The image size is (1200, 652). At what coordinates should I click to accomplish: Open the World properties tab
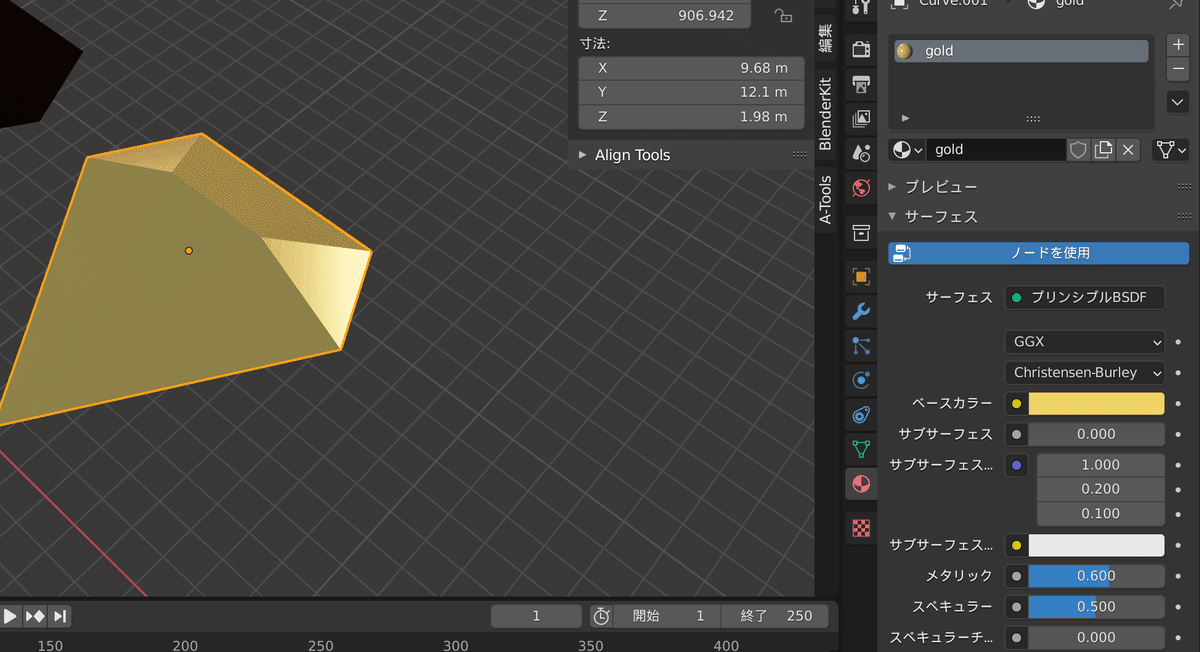(x=860, y=188)
